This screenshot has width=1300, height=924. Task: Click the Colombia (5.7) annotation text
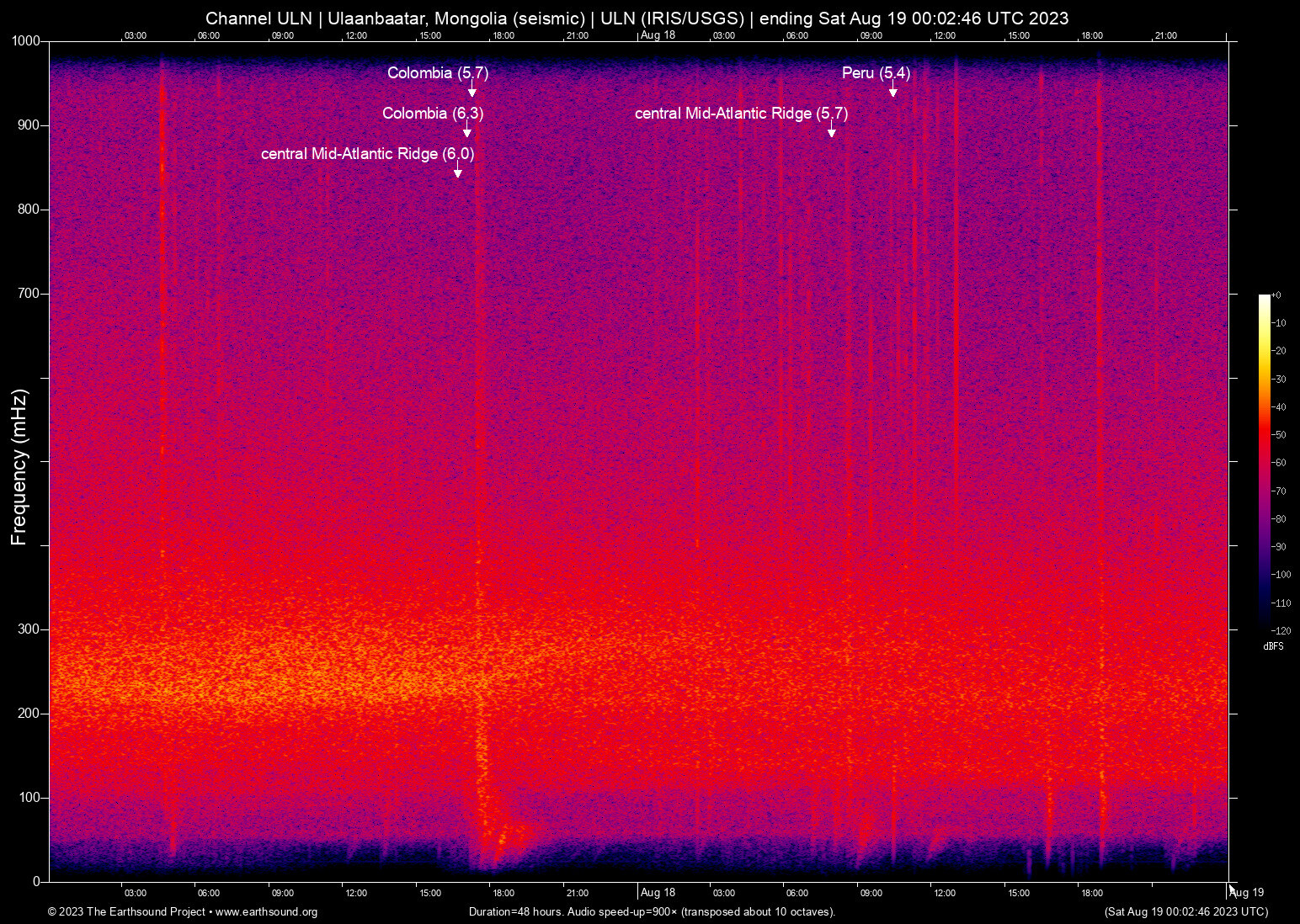437,73
